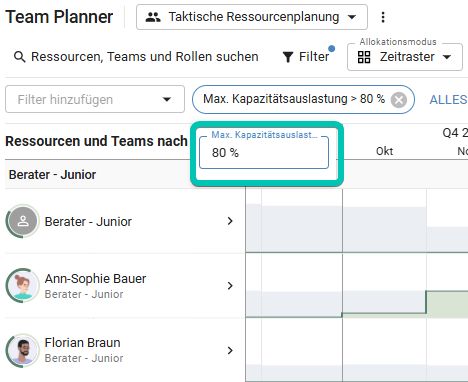Click the search magnifier icon

point(20,57)
